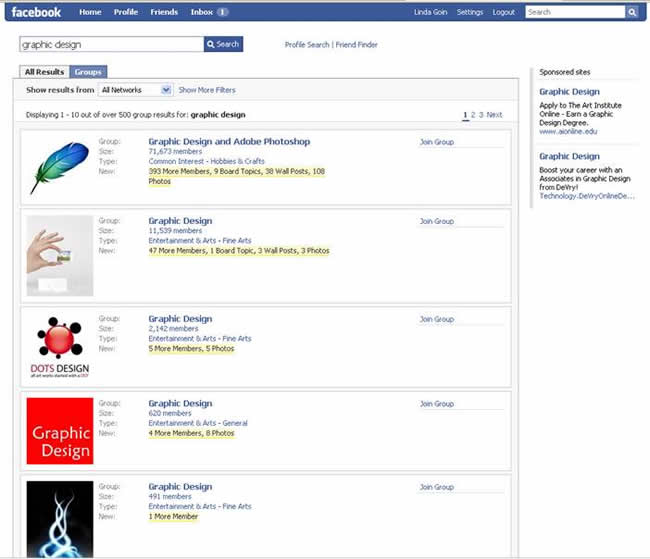Viewport: 650px width, 559px height.
Task: Click the graphic design search text field
Action: click(x=112, y=44)
